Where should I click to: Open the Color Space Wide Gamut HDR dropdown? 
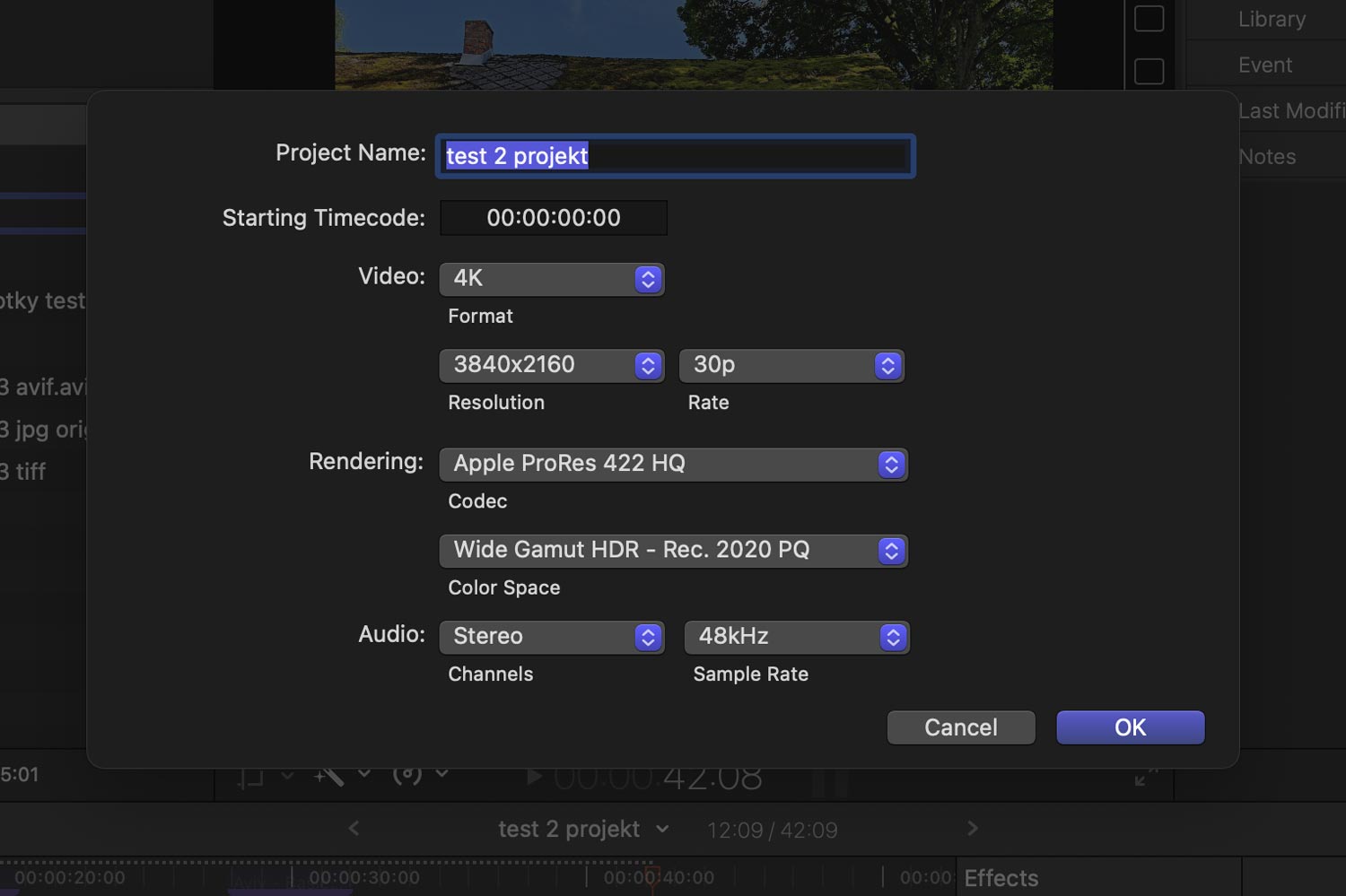tap(673, 551)
